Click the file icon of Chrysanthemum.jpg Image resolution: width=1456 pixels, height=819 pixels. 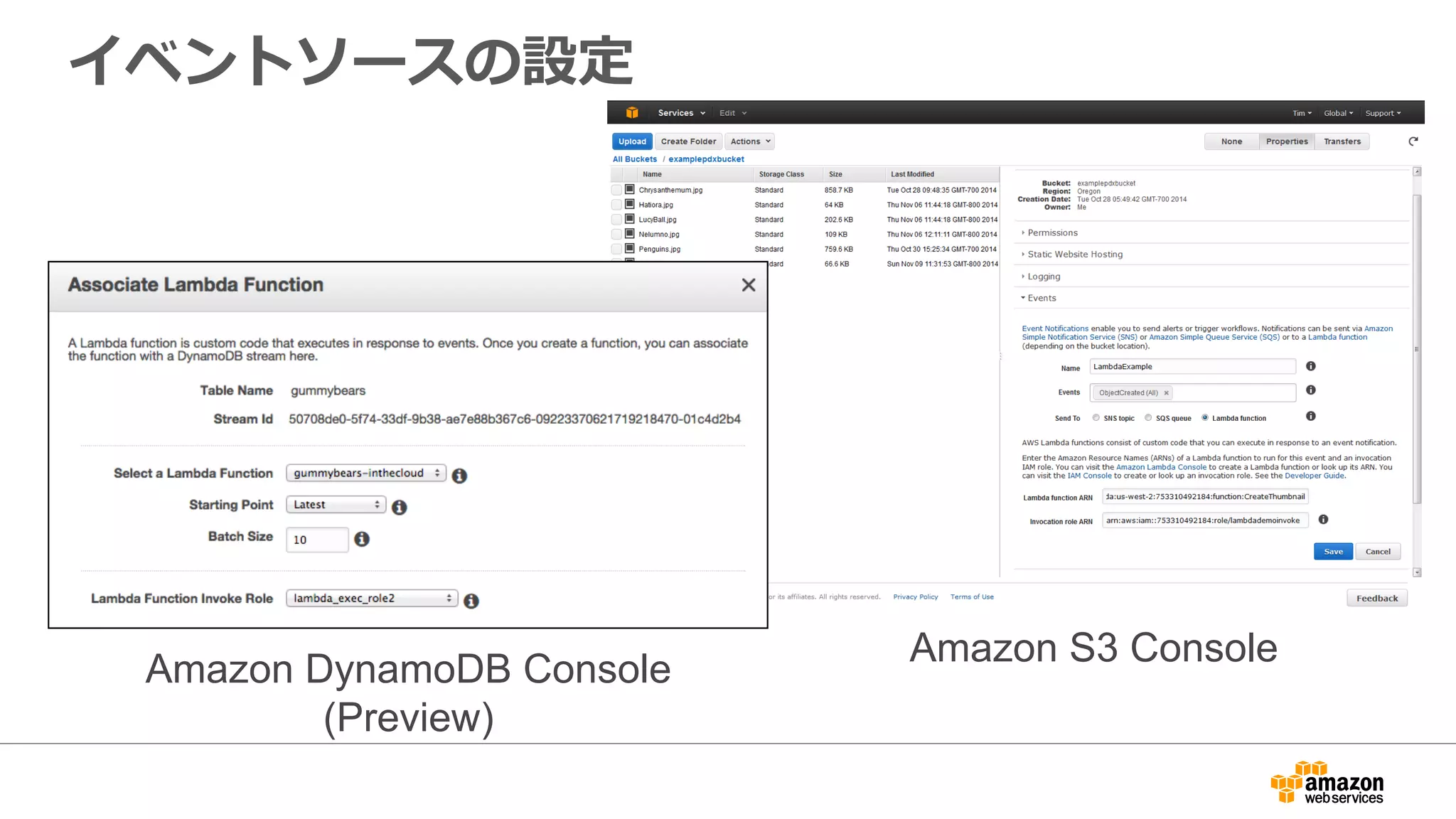(630, 189)
